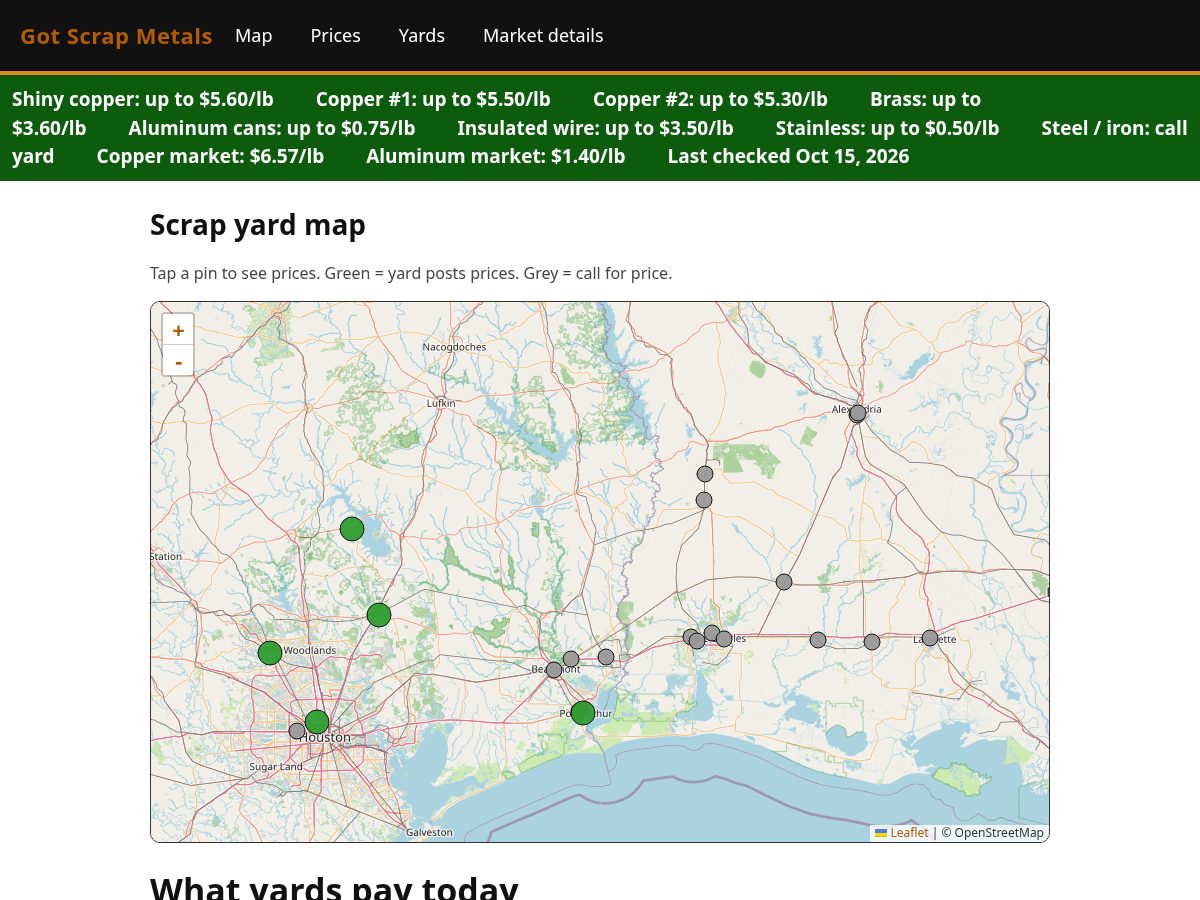
Task: Select small grey pin just west of Houston's green pin
Action: tap(297, 731)
